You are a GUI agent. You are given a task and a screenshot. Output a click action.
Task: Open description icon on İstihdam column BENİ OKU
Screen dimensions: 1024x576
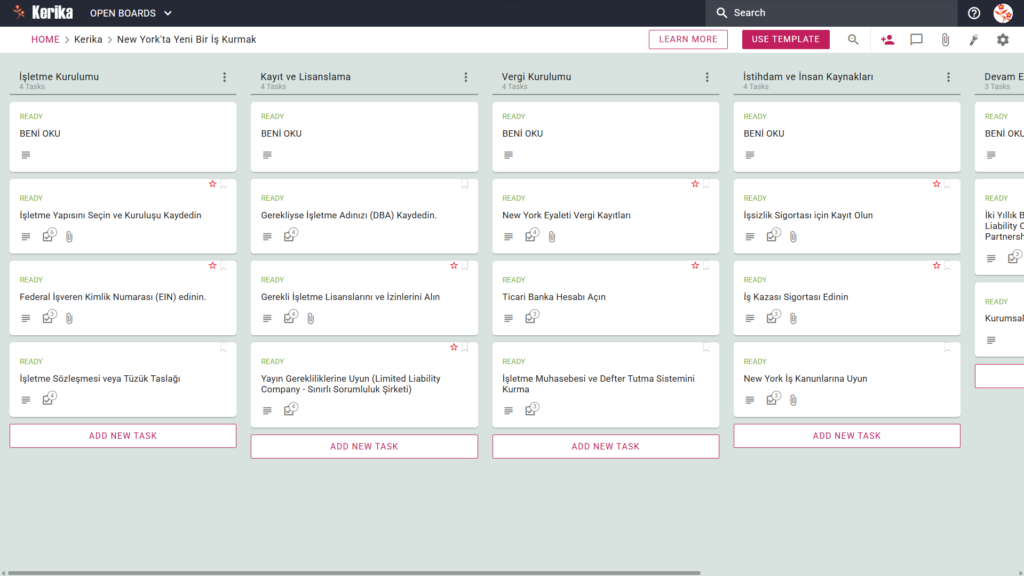click(x=750, y=155)
